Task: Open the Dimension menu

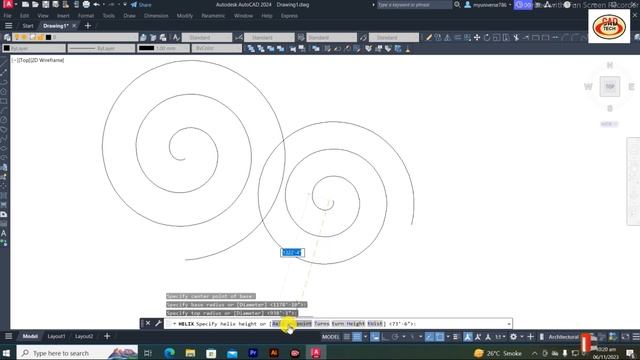Action: pos(156,16)
